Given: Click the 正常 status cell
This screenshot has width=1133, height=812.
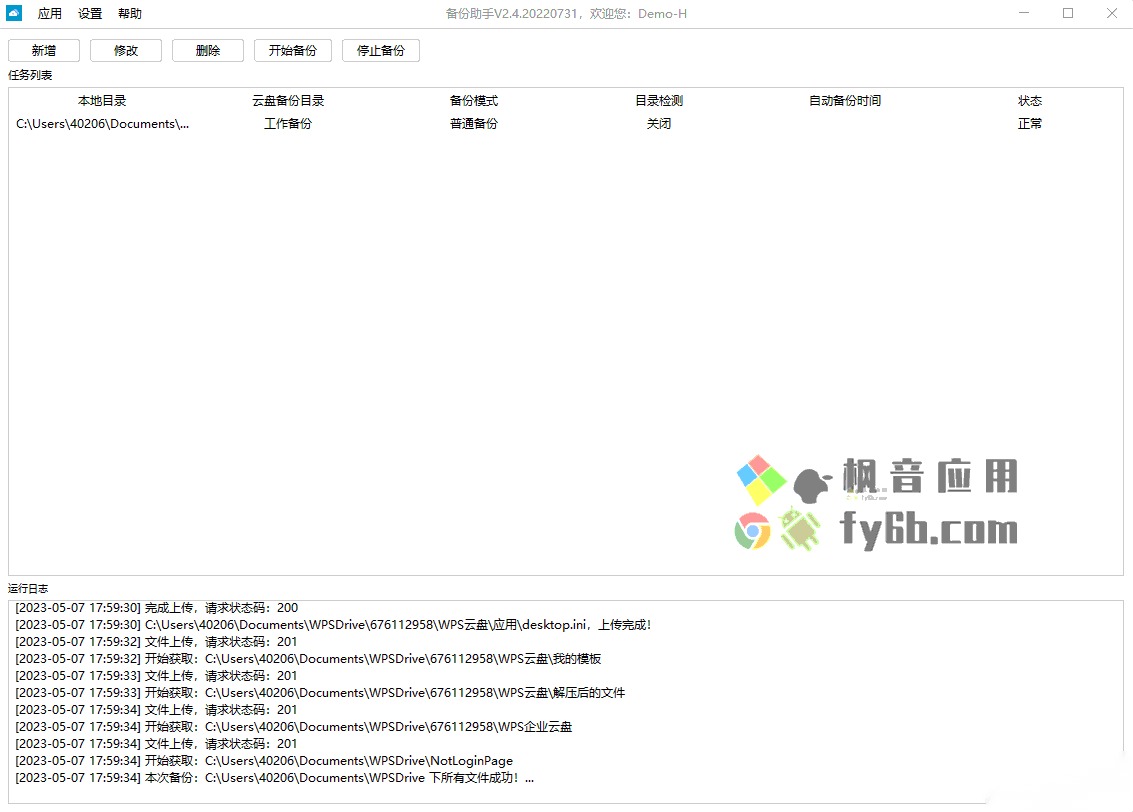Looking at the screenshot, I should click(1030, 124).
